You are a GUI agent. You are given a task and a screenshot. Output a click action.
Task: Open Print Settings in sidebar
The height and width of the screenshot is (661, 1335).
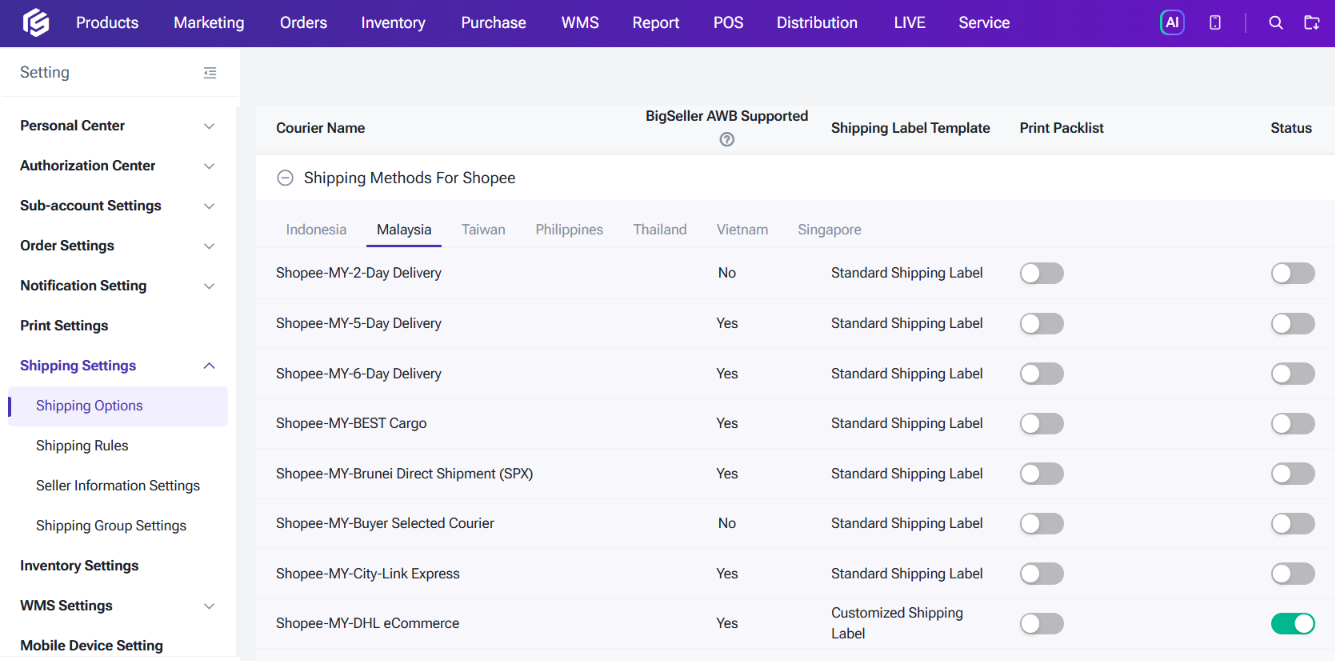64,326
